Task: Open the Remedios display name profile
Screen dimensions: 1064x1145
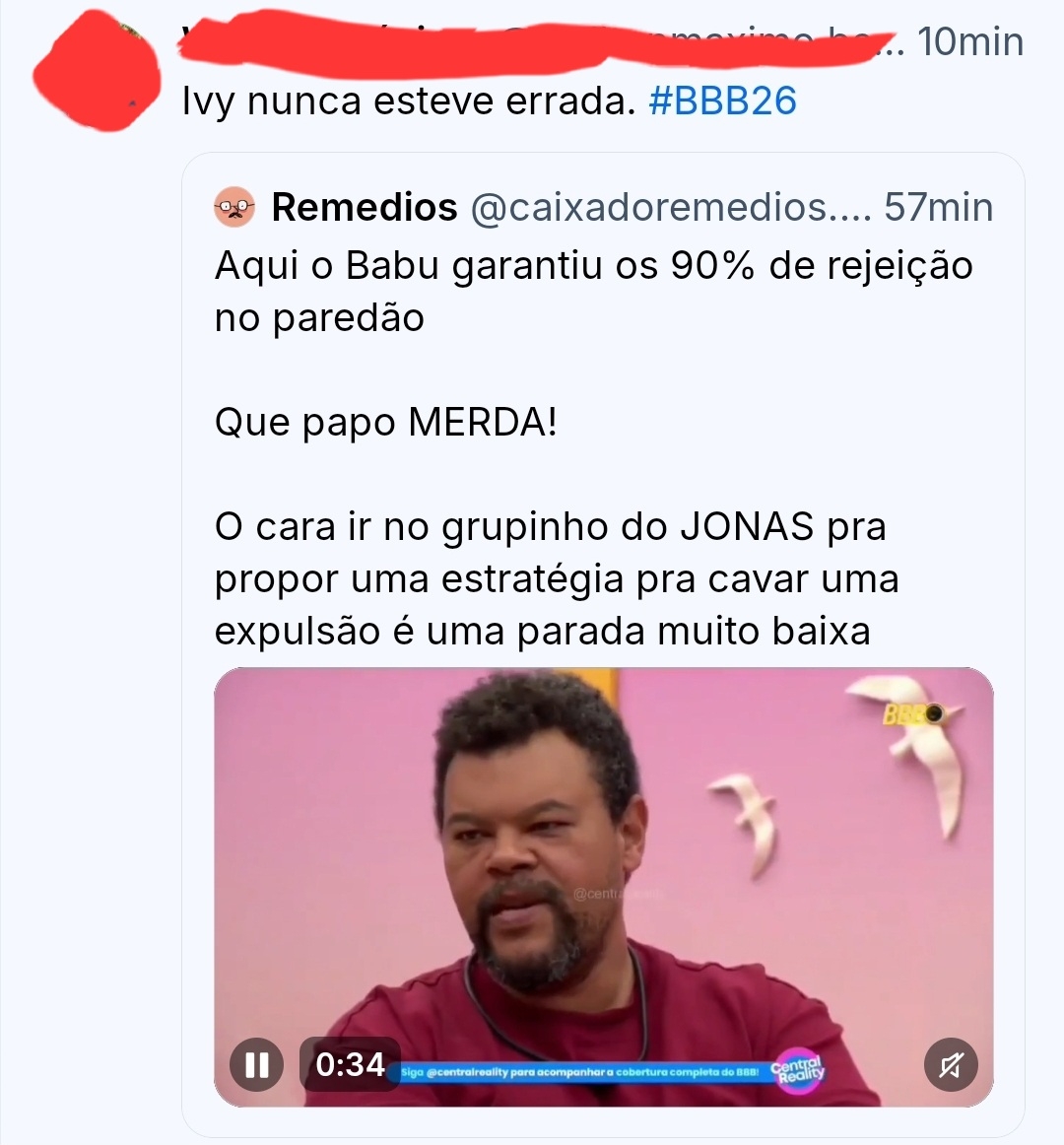Action: (x=365, y=207)
